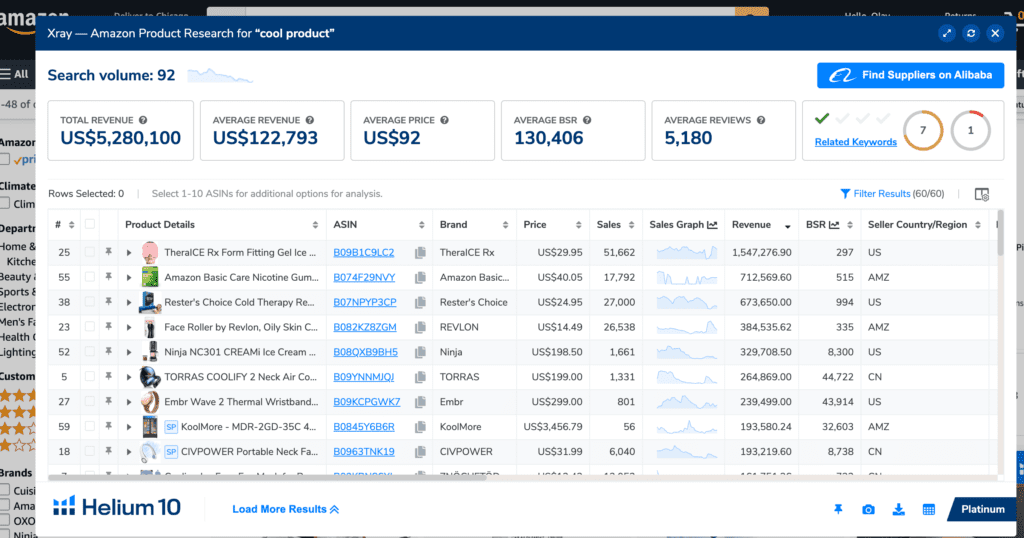Click the pin icon in bottom toolbar

[x=838, y=509]
